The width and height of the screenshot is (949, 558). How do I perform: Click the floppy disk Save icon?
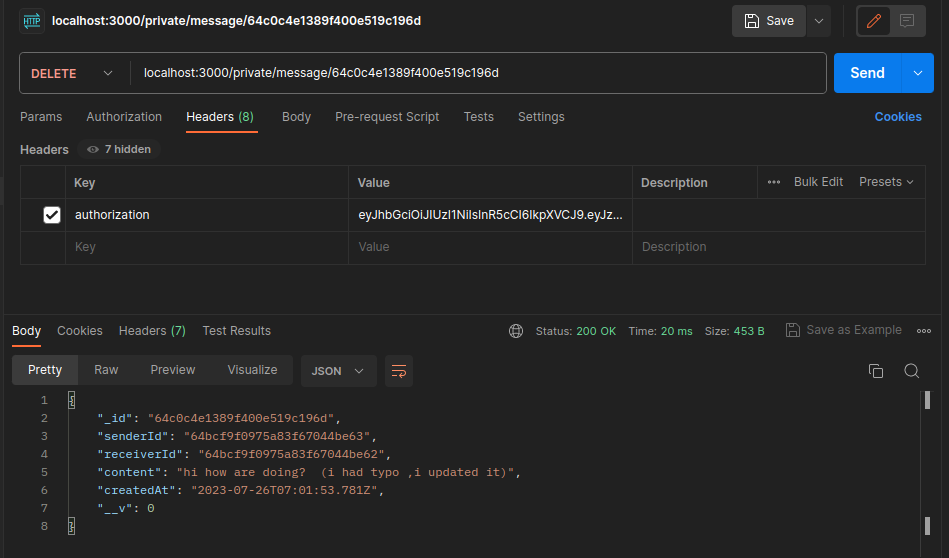tap(751, 21)
